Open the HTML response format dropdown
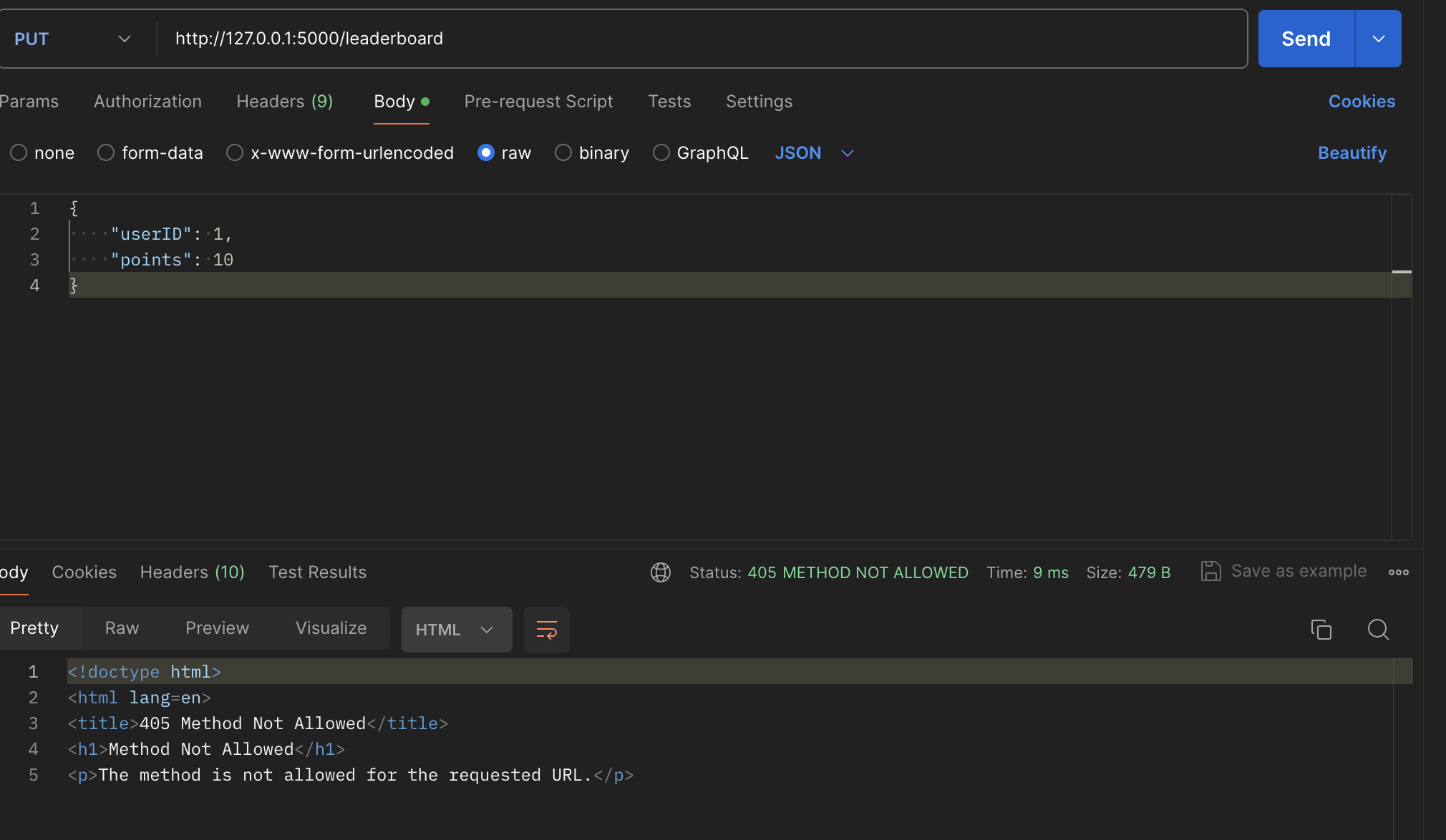 [x=456, y=630]
